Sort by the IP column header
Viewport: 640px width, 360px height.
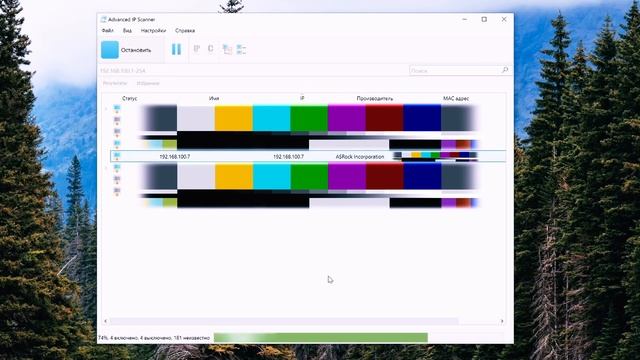(302, 98)
